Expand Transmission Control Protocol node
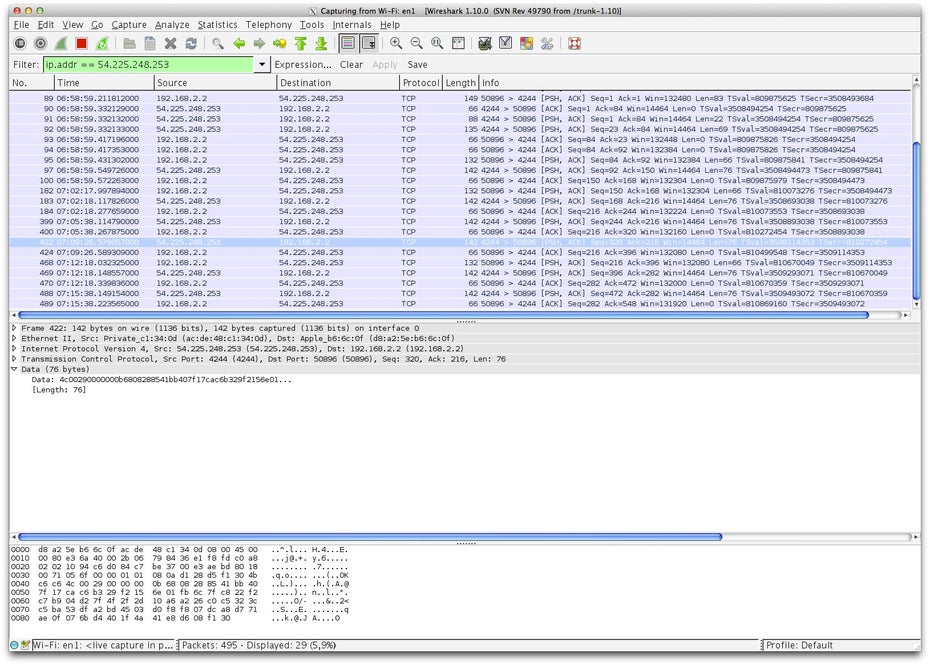The height and width of the screenshot is (665, 930). coord(14,358)
